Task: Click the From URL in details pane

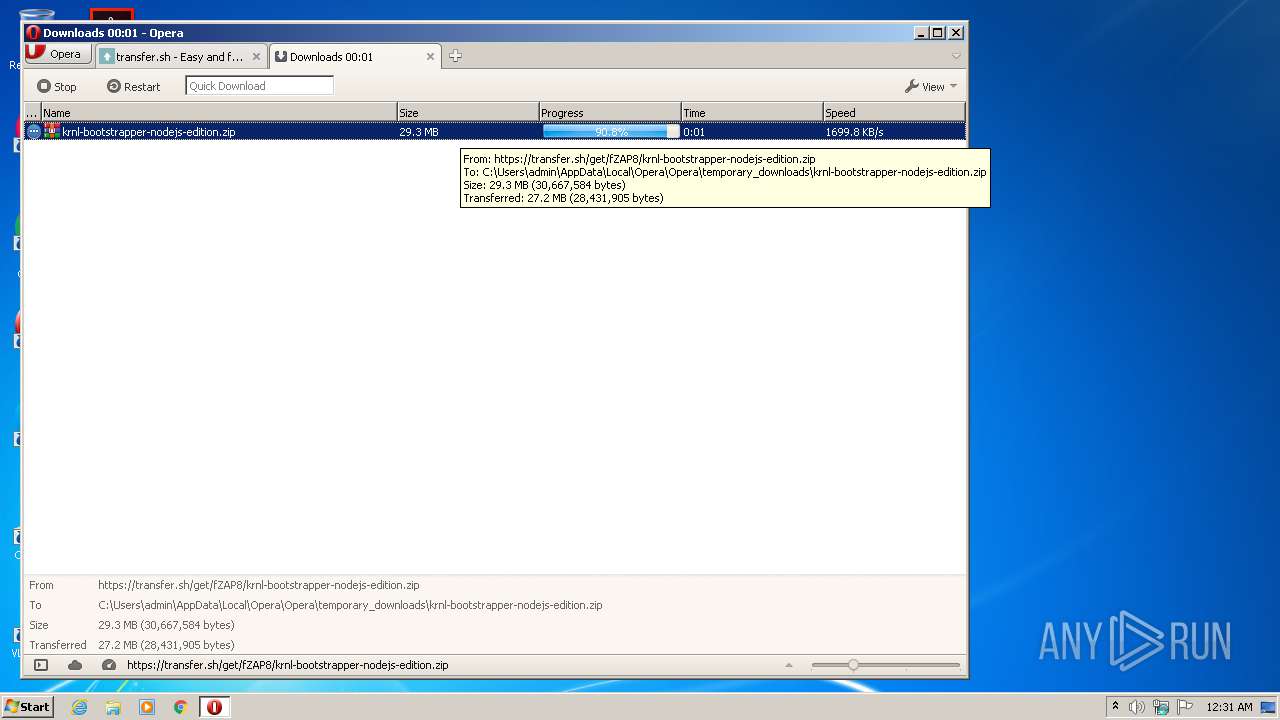Action: [258, 585]
